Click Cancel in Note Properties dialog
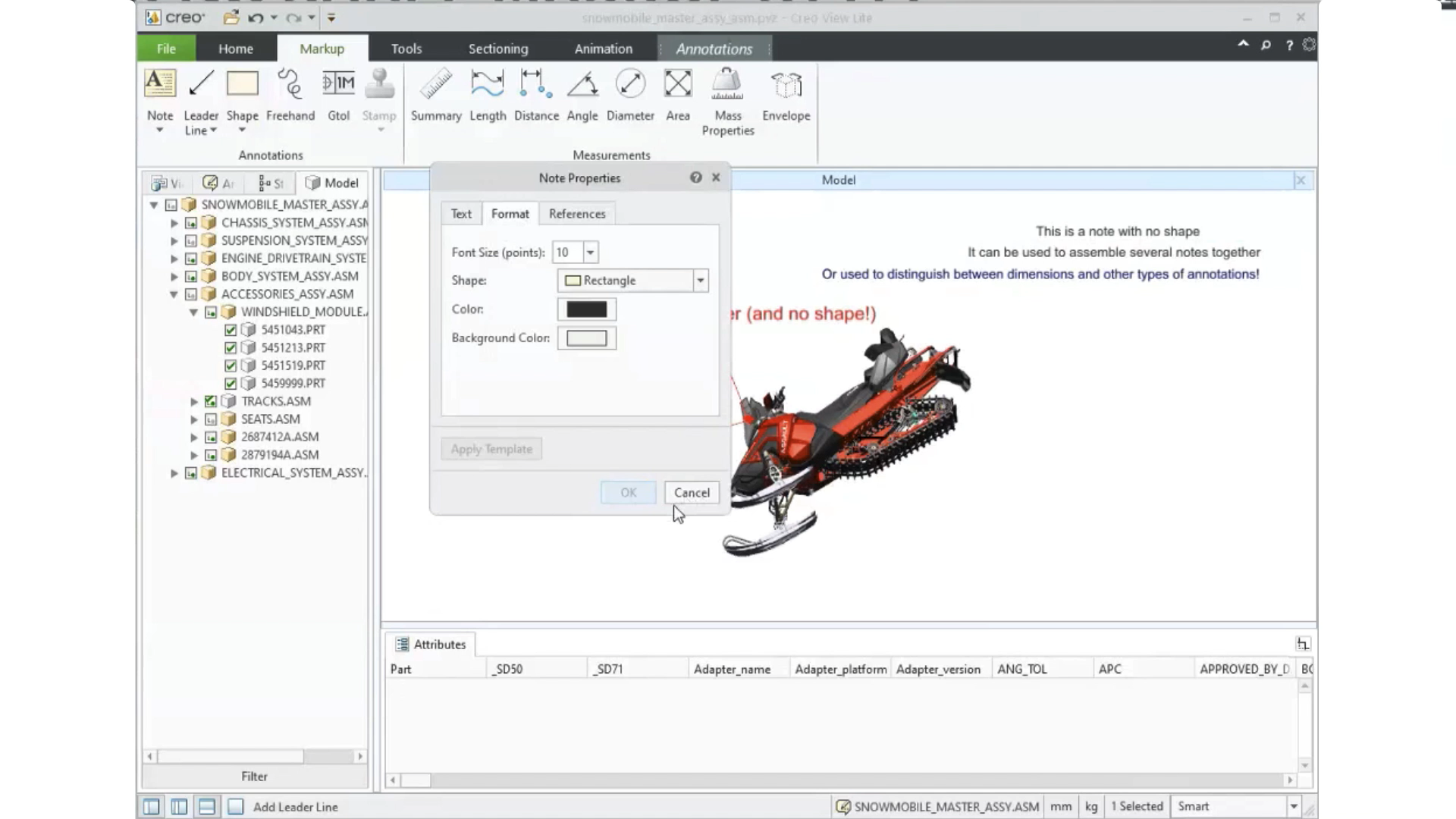Image resolution: width=1456 pixels, height=819 pixels. pyautogui.click(x=692, y=493)
